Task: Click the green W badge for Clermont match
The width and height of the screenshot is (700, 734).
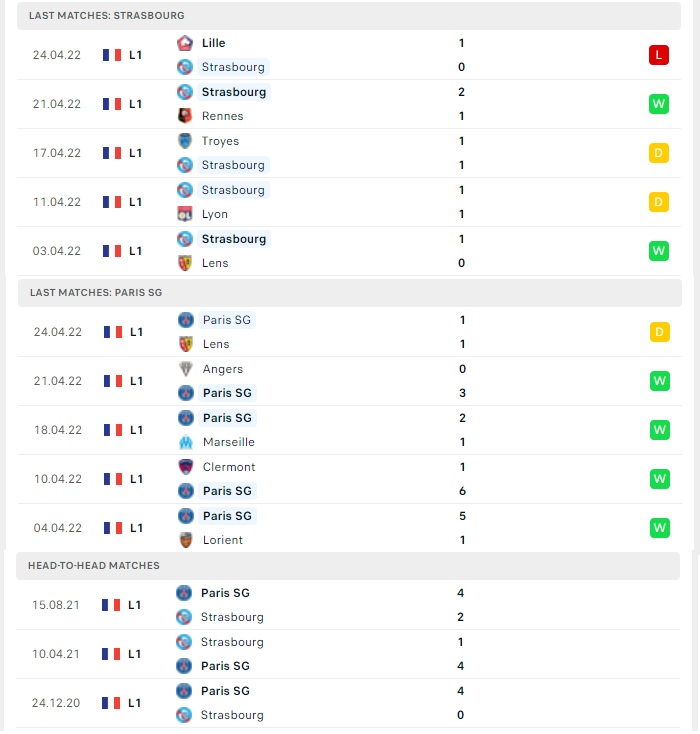Action: click(x=660, y=479)
